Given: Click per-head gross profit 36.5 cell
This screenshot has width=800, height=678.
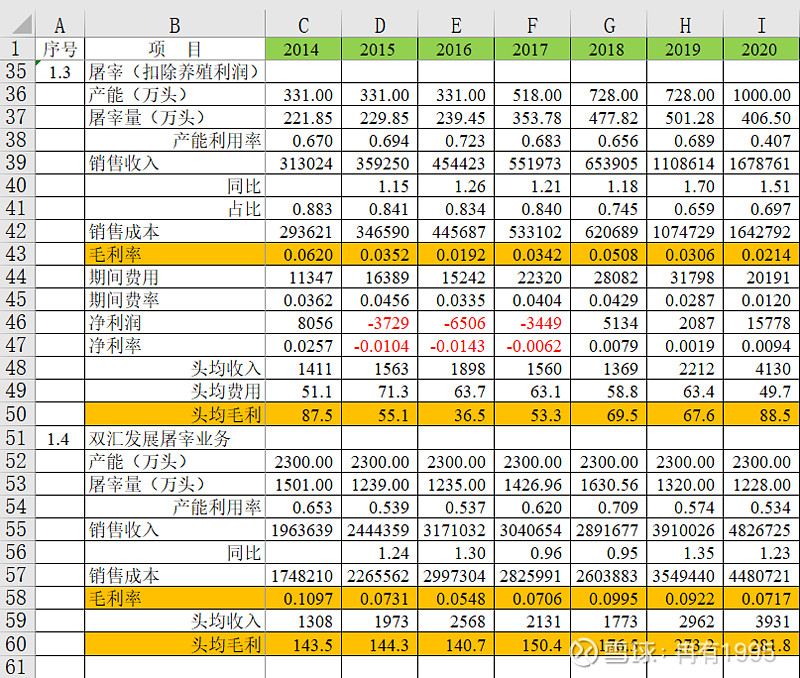Looking at the screenshot, I should (x=456, y=414).
